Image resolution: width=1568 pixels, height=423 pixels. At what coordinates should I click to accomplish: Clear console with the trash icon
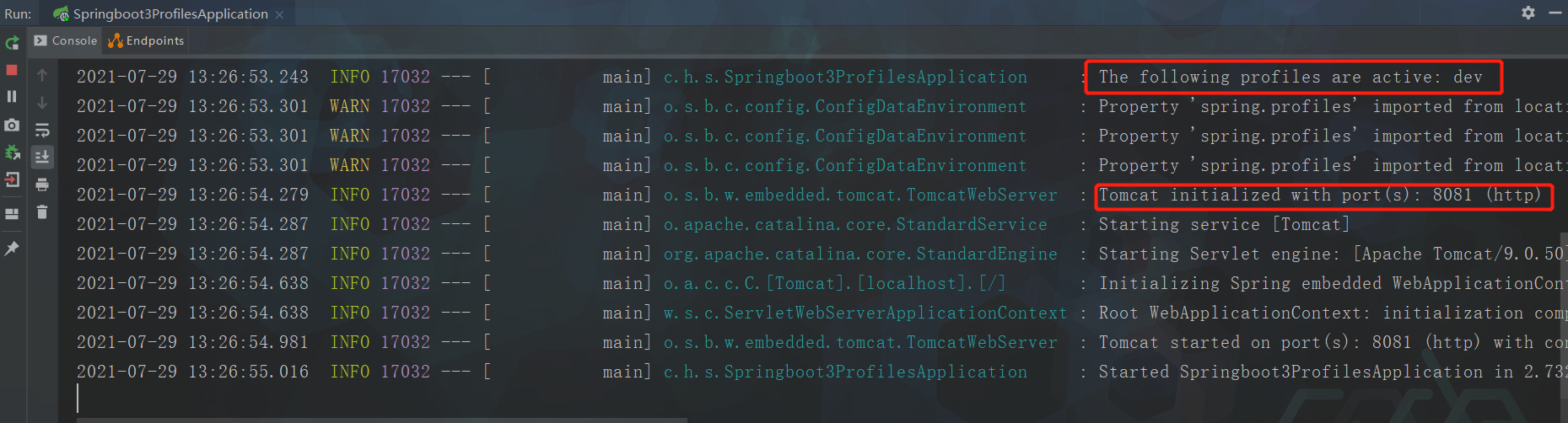click(42, 212)
